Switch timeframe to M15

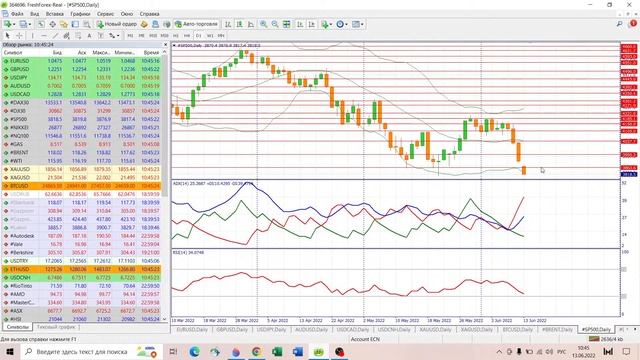click(153, 36)
